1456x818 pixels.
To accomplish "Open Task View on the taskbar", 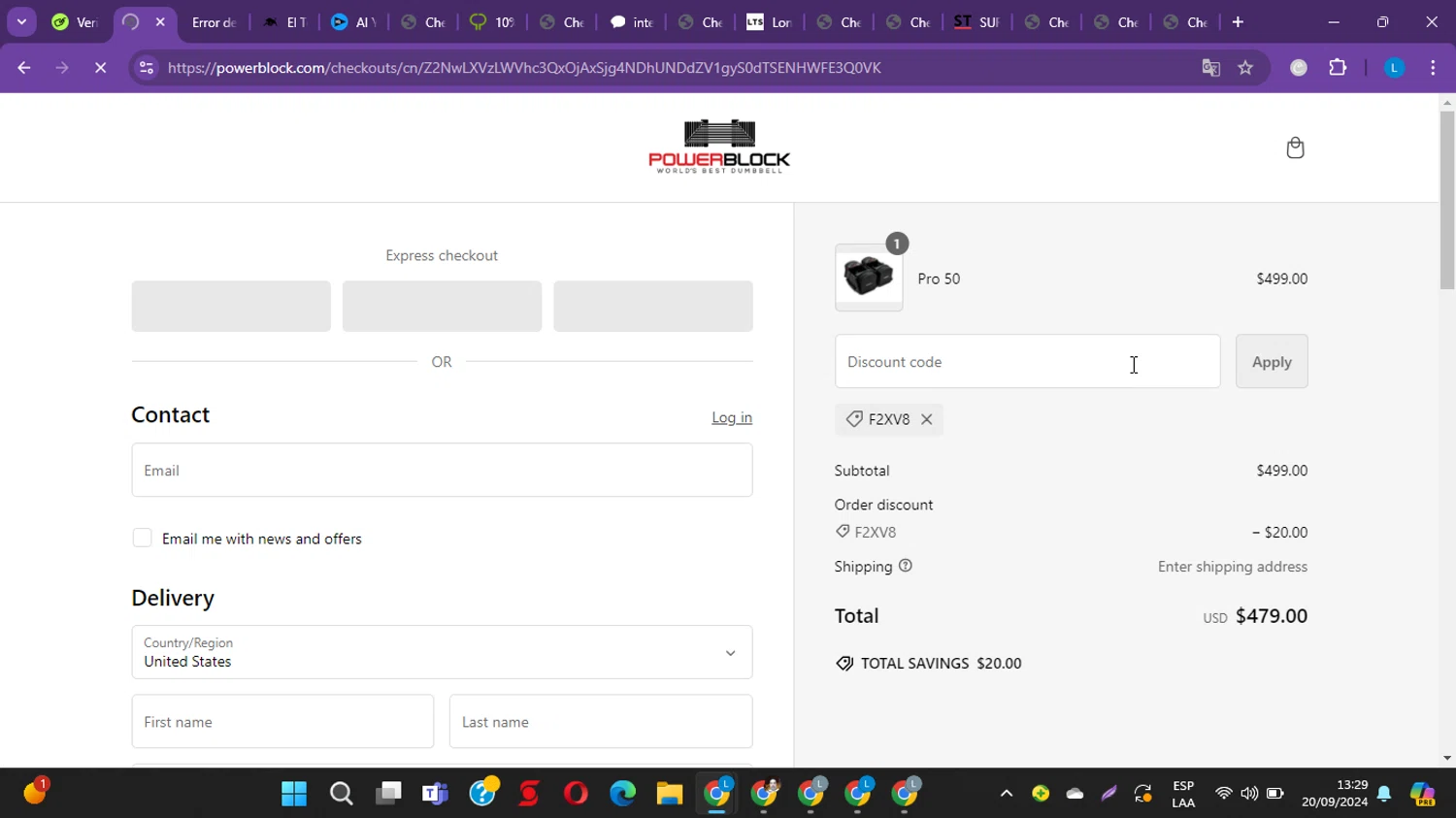I will [x=388, y=794].
